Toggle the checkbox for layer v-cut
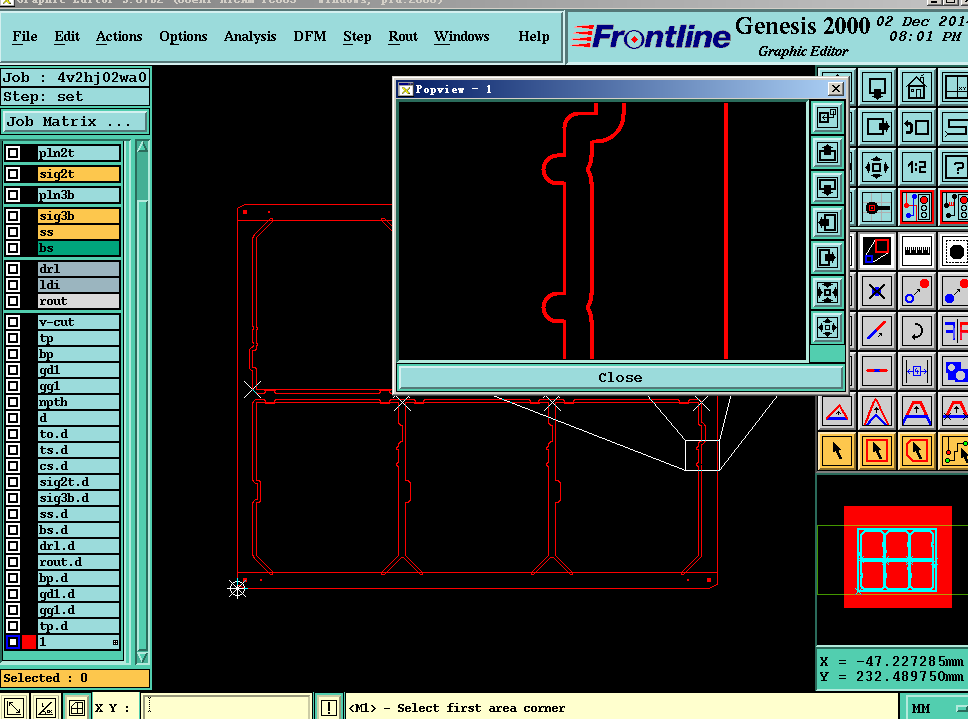The width and height of the screenshot is (968, 719). coord(13,322)
